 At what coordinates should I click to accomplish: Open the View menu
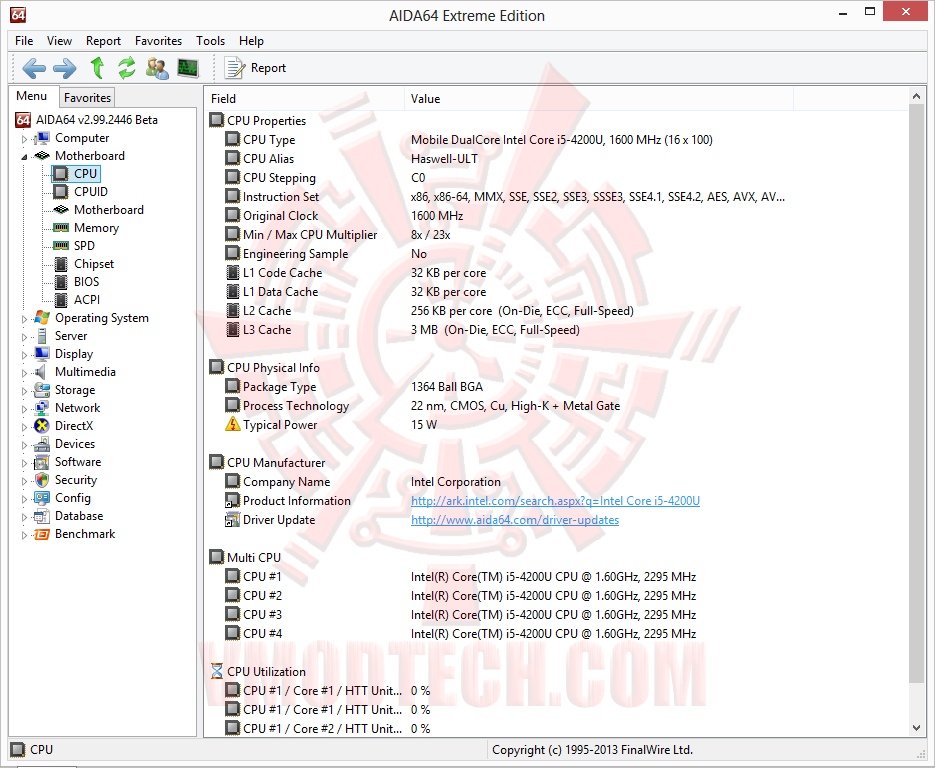coord(59,41)
